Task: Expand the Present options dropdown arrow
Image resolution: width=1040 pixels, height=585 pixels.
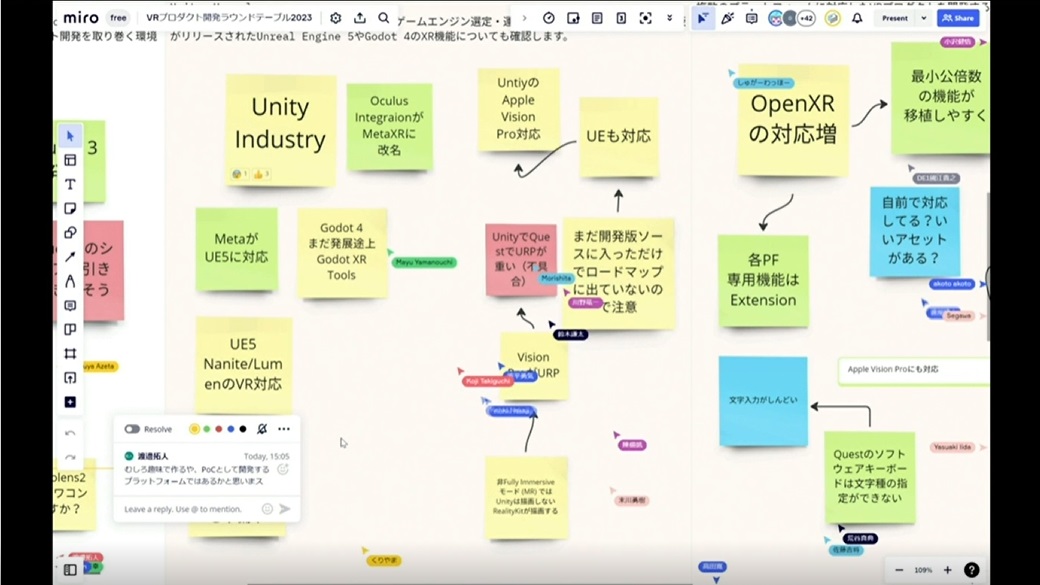Action: point(924,18)
